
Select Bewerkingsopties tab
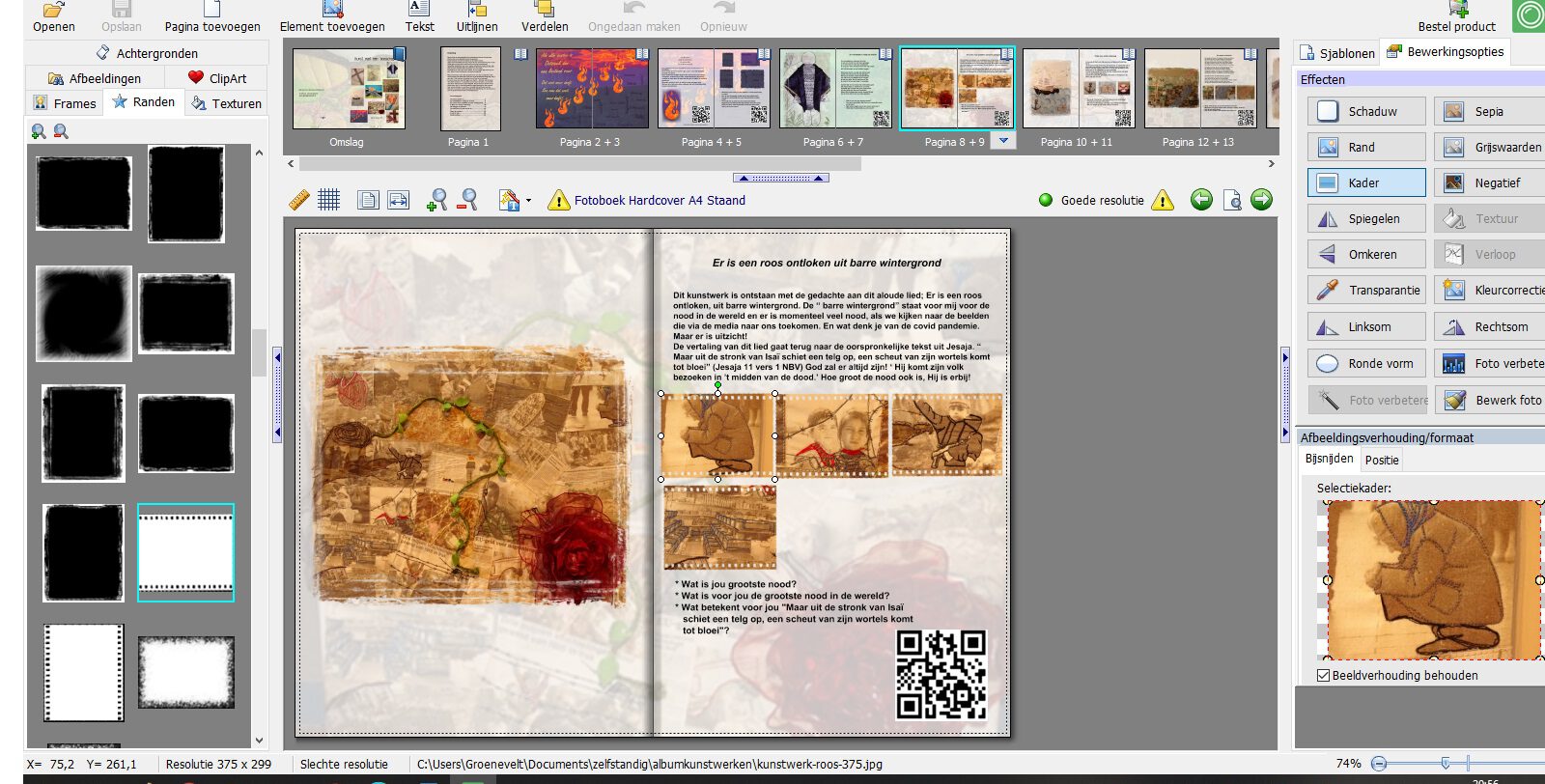[1446, 51]
